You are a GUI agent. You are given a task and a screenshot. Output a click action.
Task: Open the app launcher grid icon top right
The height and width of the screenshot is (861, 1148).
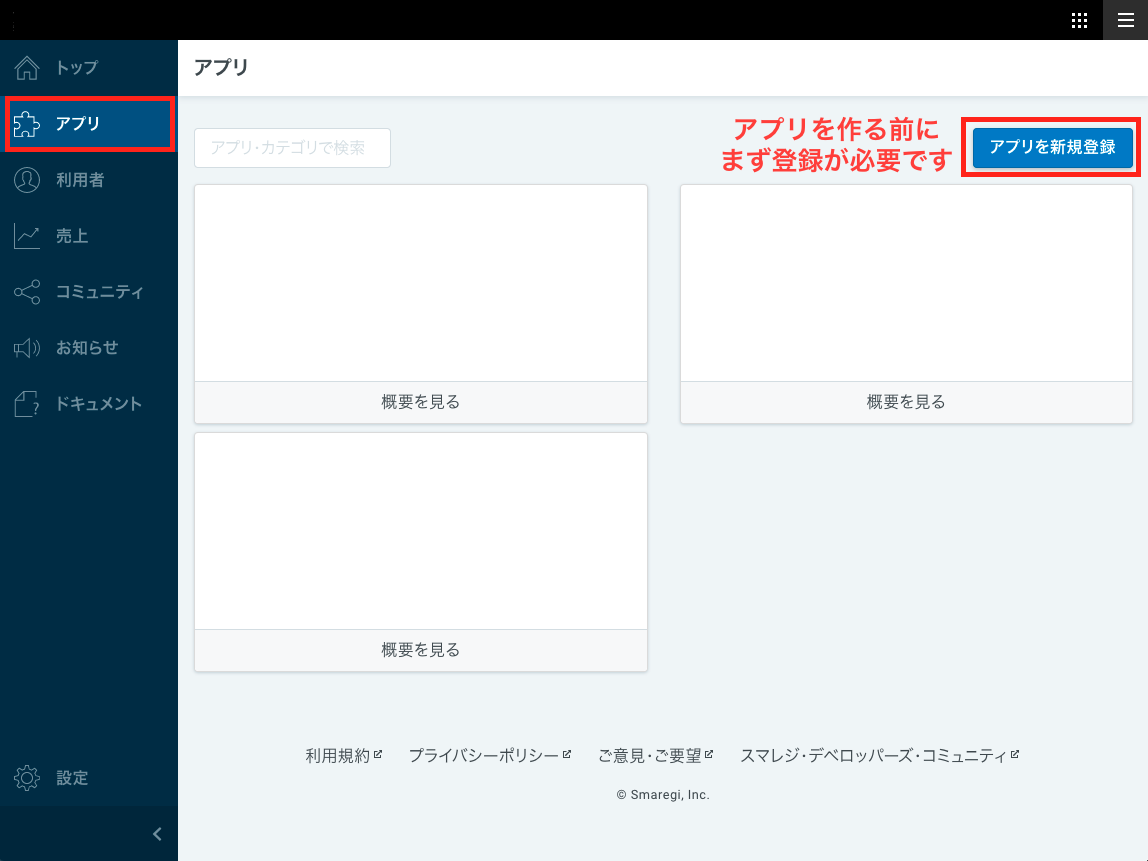point(1079,20)
